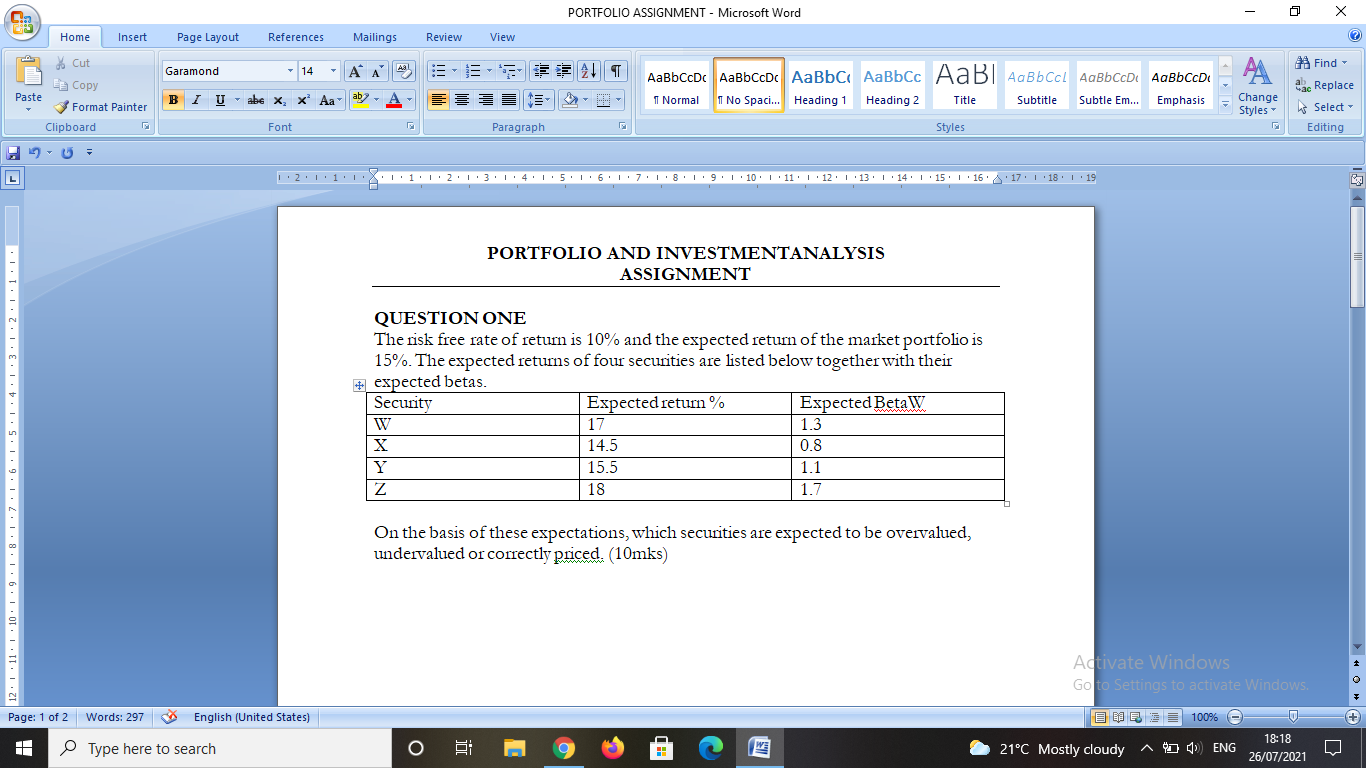This screenshot has width=1366, height=768.
Task: Apply the Heading 1 style
Action: (x=820, y=85)
